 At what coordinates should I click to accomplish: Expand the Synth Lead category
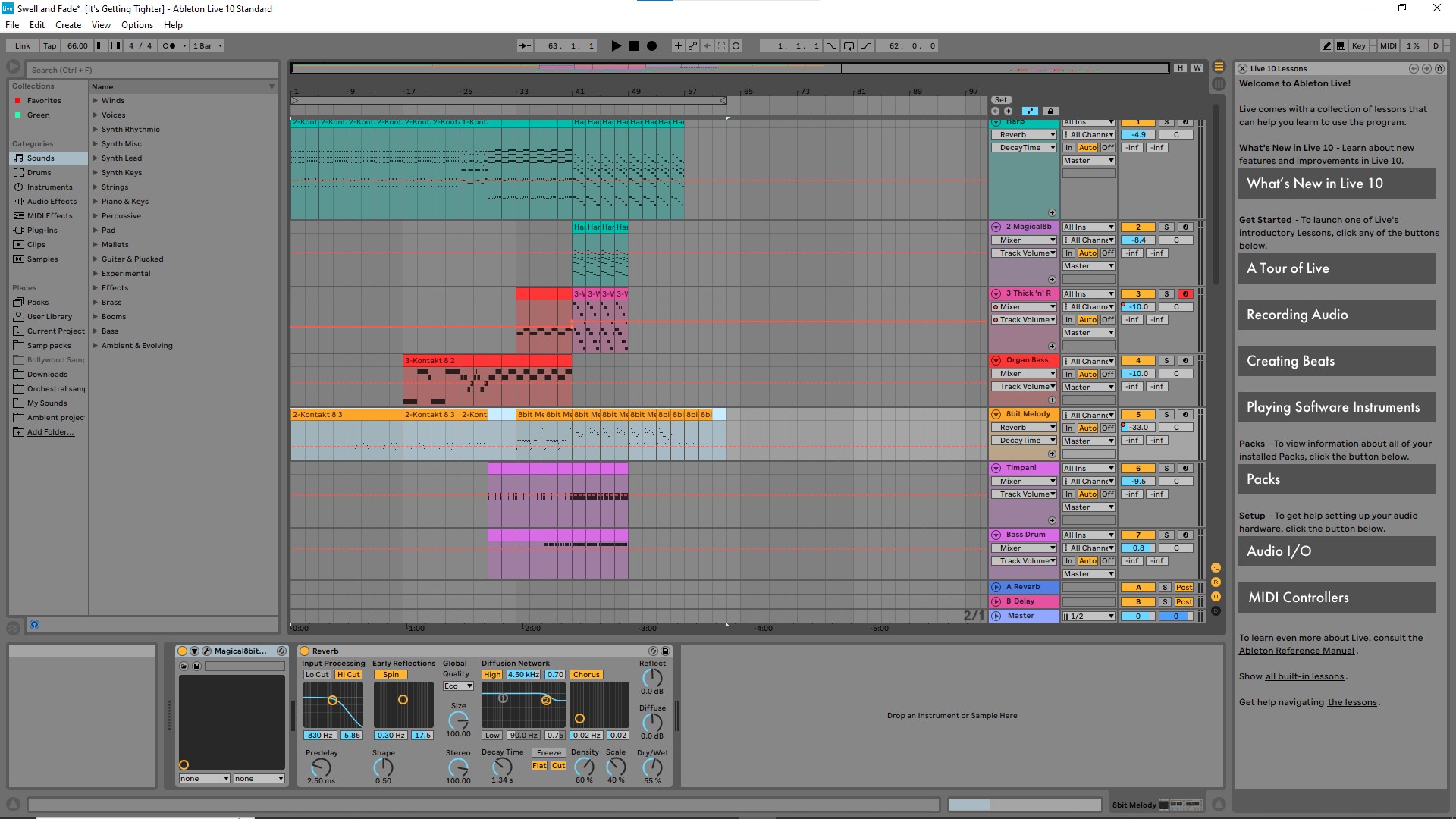point(96,158)
